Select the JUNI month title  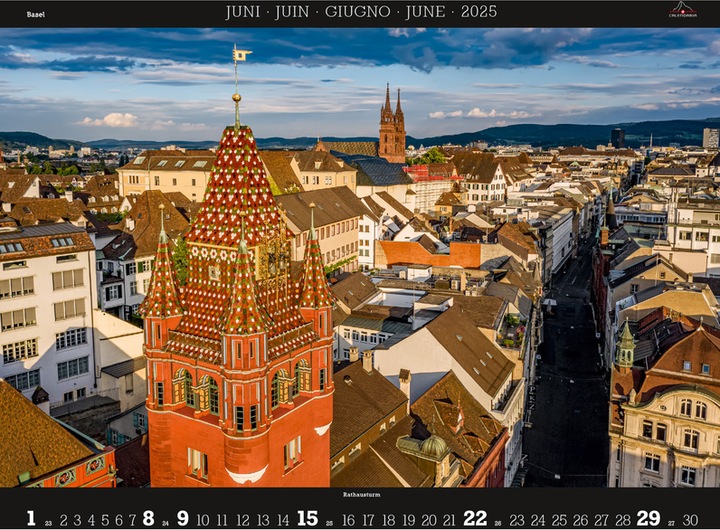click(243, 12)
